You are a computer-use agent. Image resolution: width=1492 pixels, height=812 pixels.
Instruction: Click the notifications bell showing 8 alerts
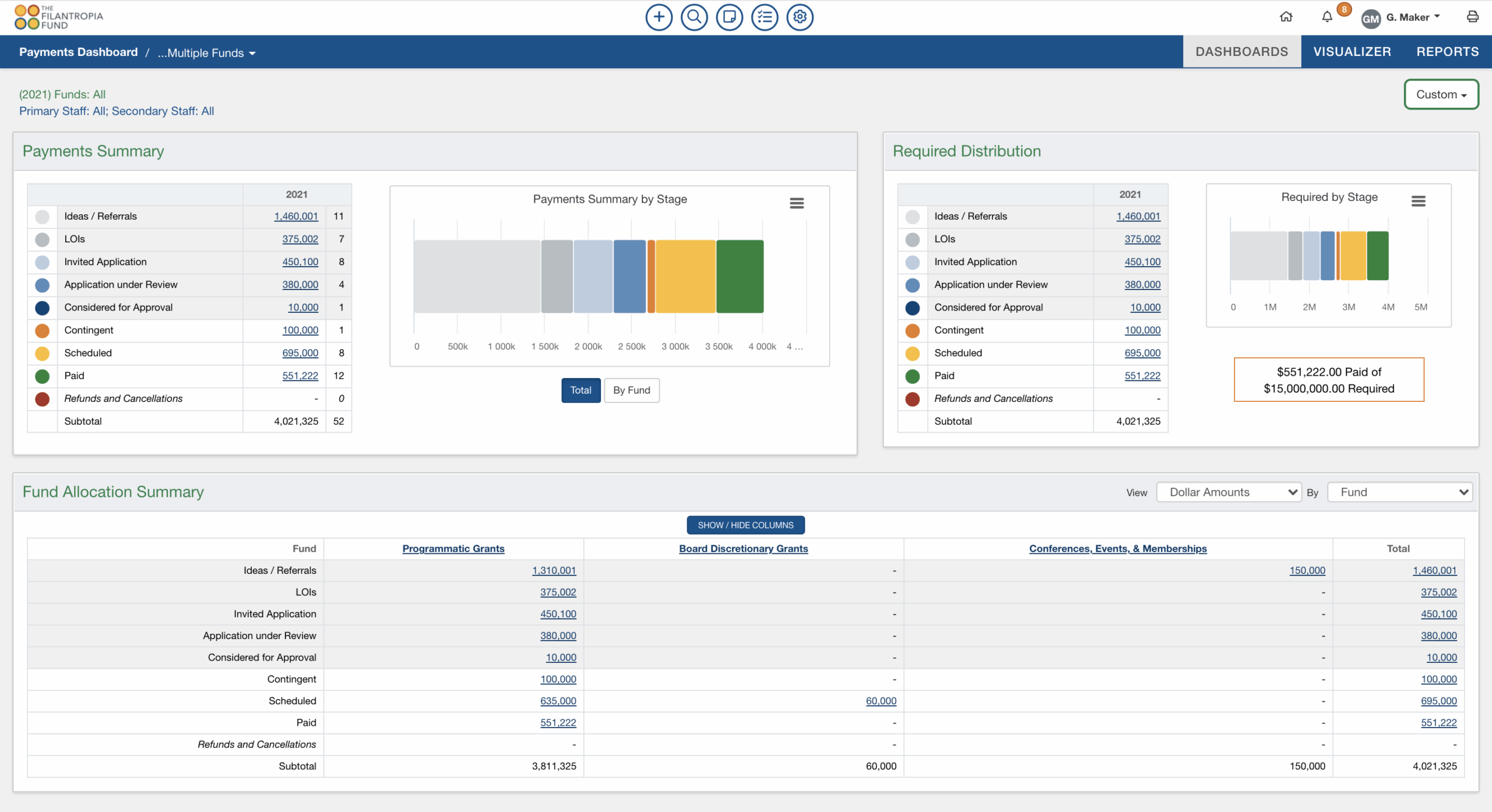1326,17
